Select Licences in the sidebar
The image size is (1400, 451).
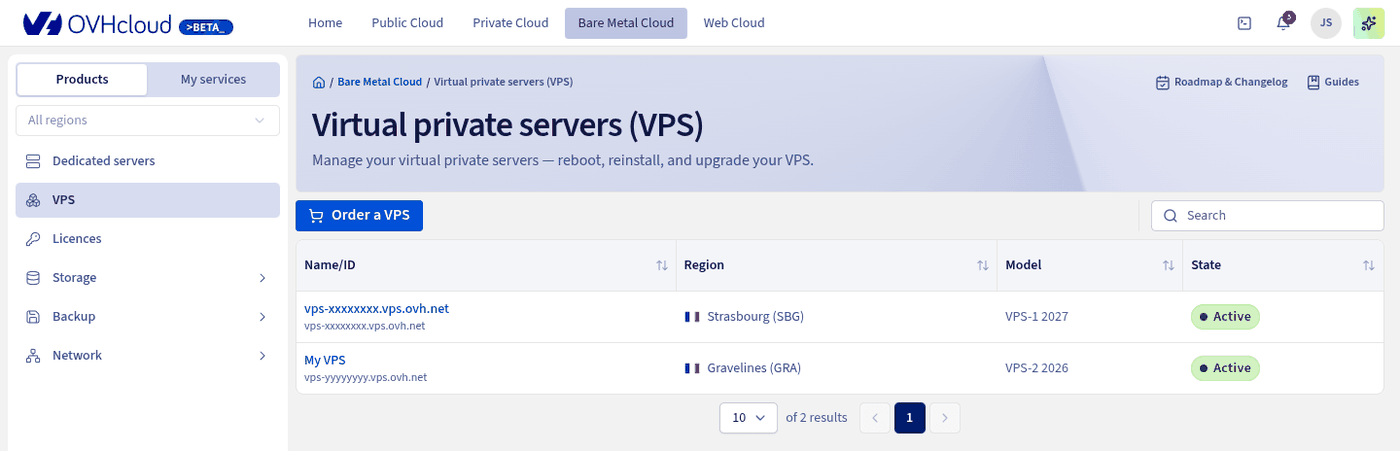pos(148,239)
